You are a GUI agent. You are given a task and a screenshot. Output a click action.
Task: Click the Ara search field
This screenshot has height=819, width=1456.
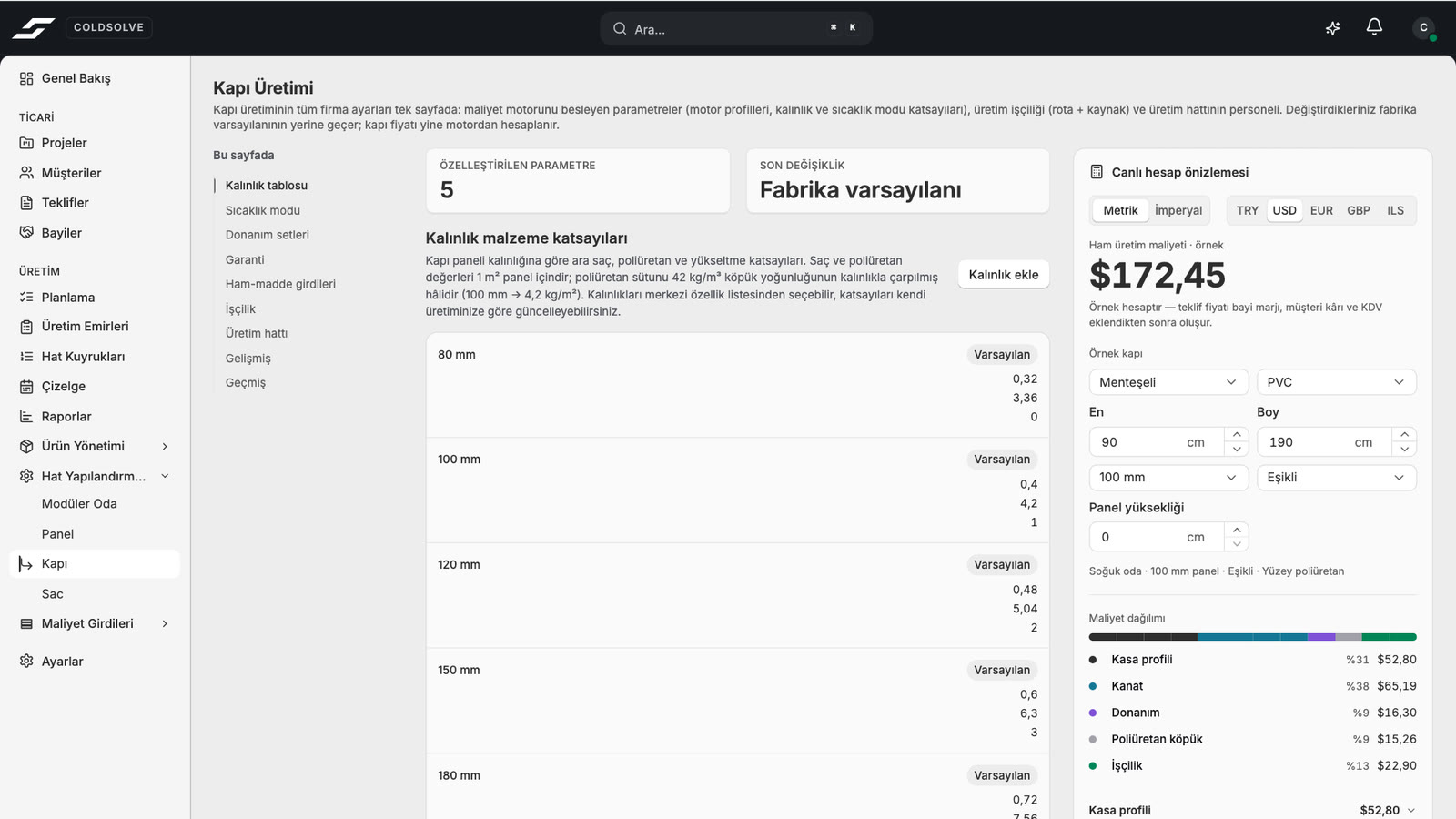pos(736,28)
